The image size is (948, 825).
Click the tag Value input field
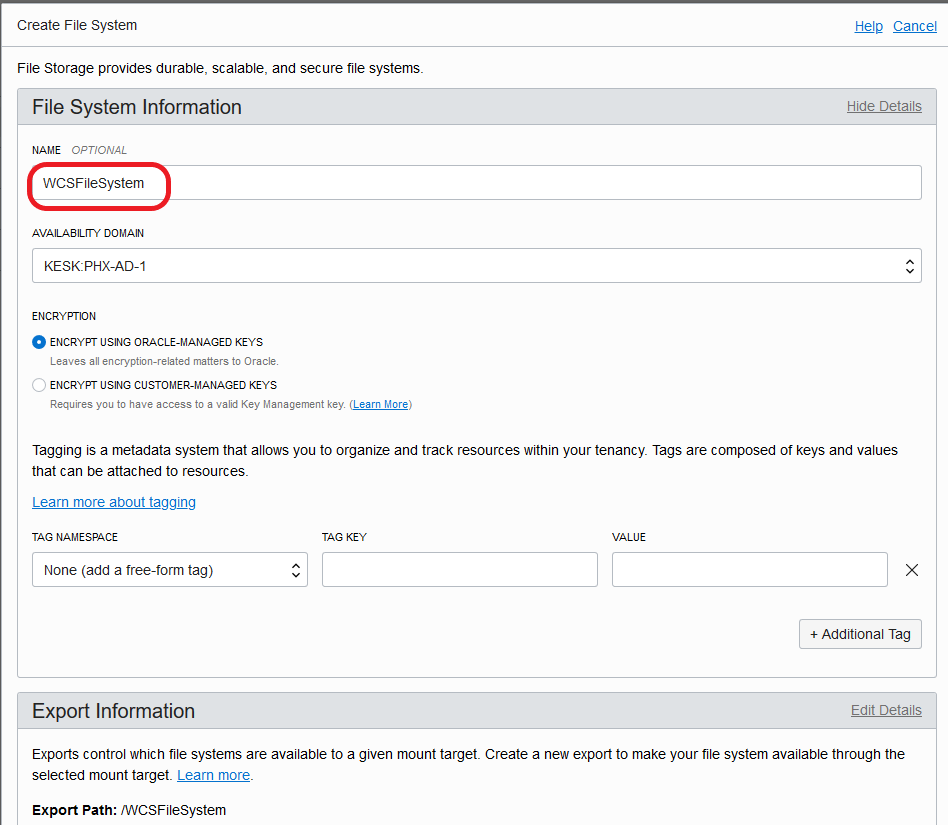click(750, 569)
